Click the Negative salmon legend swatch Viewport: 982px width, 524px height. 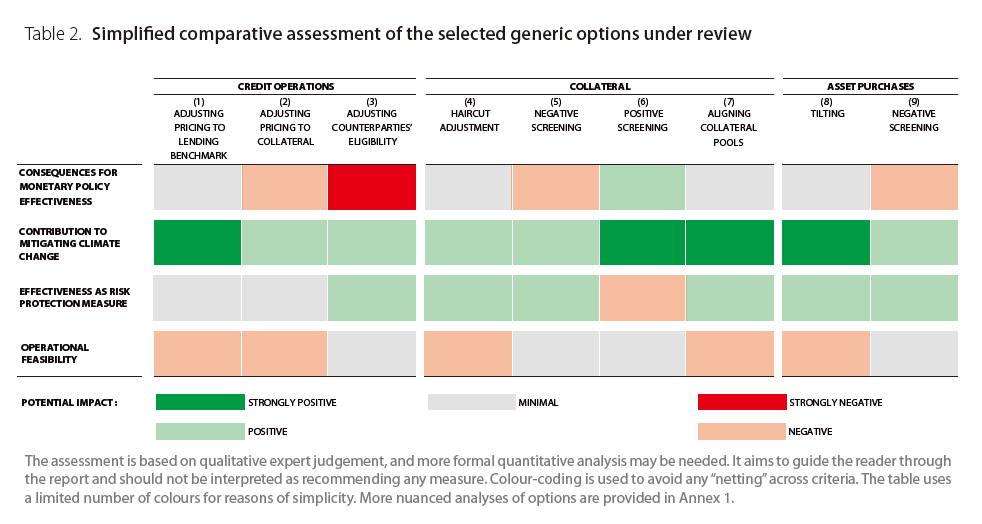[742, 432]
